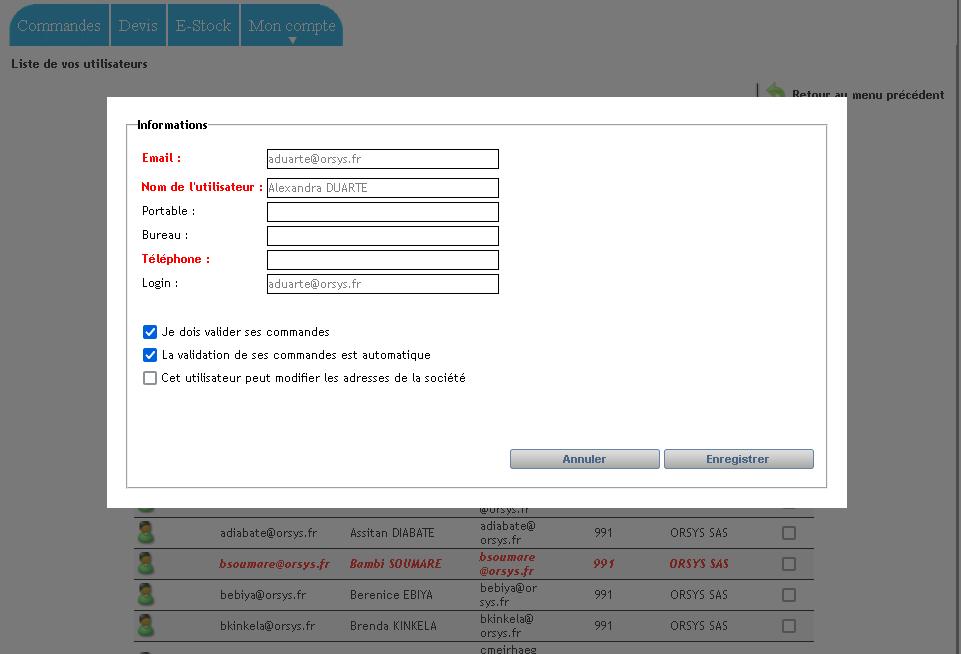Click the Enregistrer button
The image size is (961, 654).
[x=738, y=458]
